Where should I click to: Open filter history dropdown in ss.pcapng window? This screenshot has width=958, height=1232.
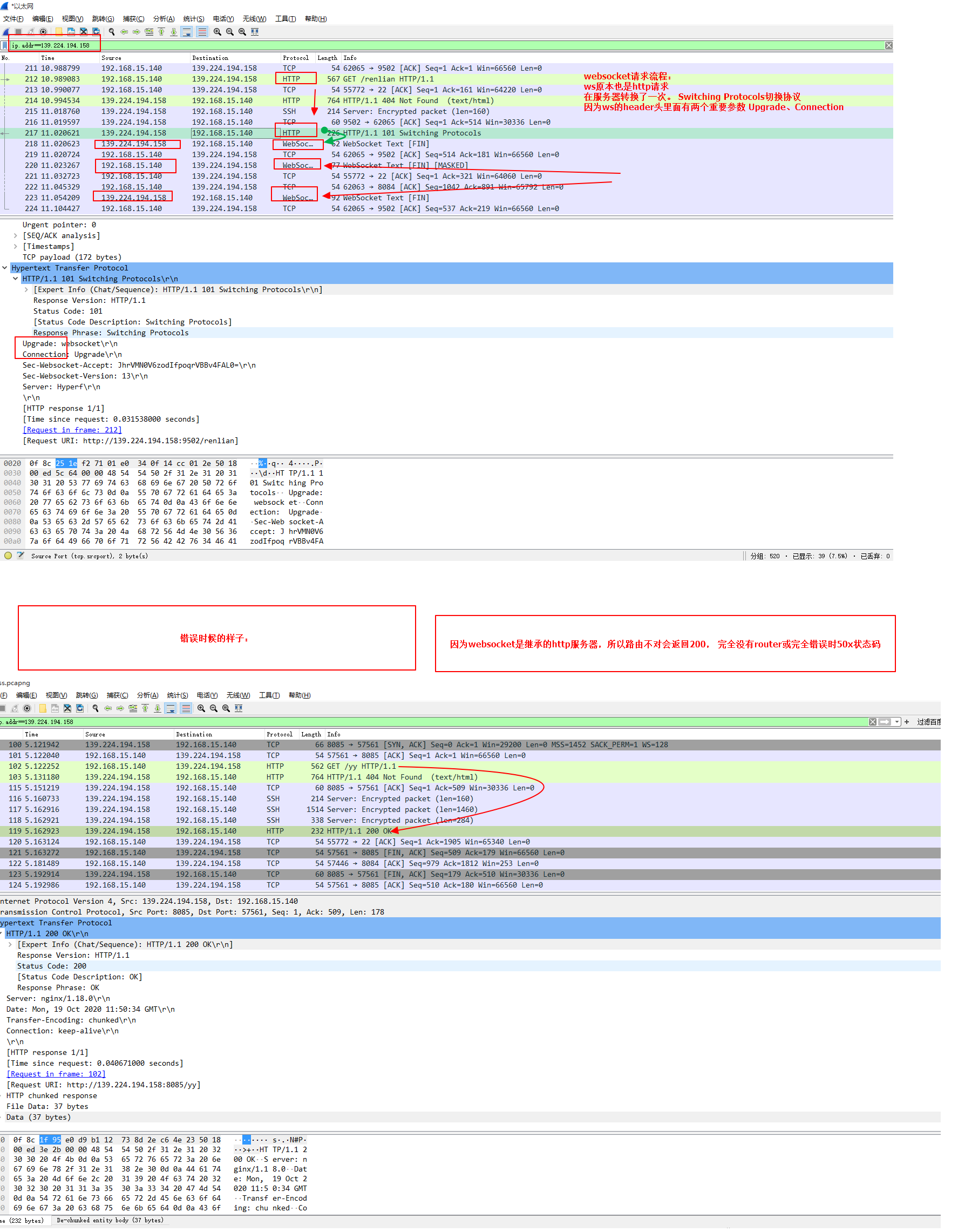(897, 722)
